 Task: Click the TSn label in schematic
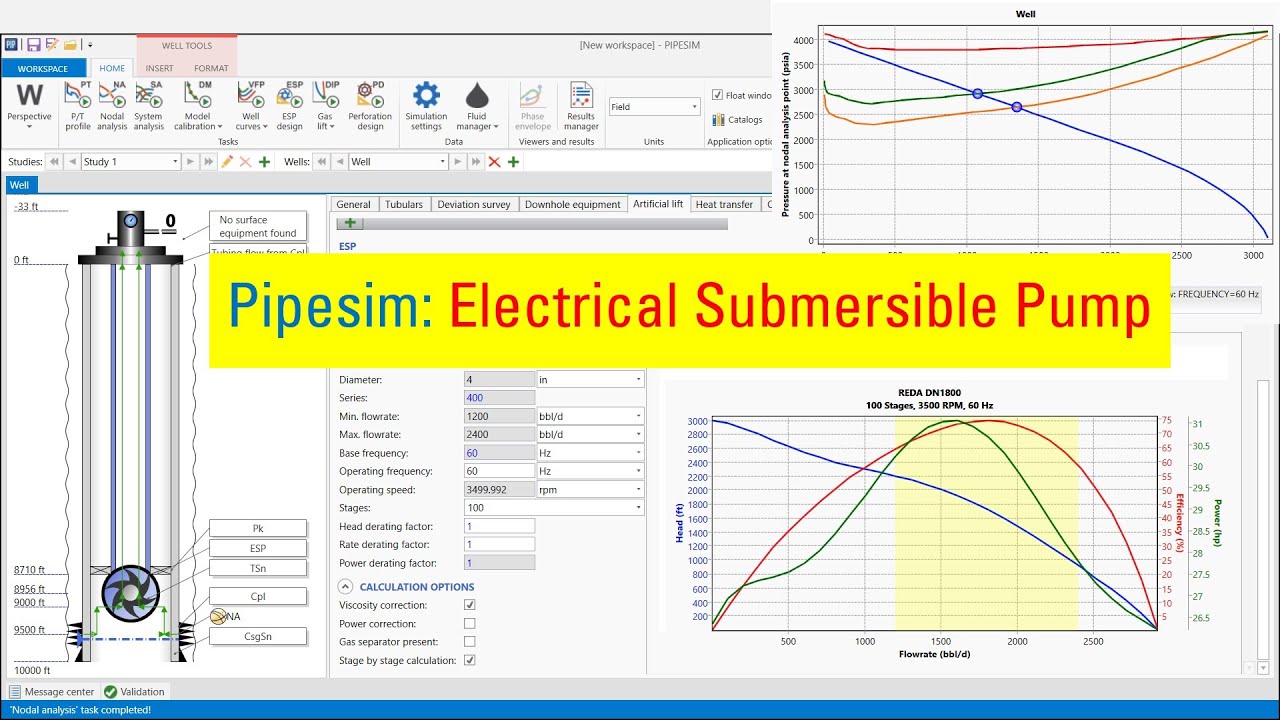(258, 568)
